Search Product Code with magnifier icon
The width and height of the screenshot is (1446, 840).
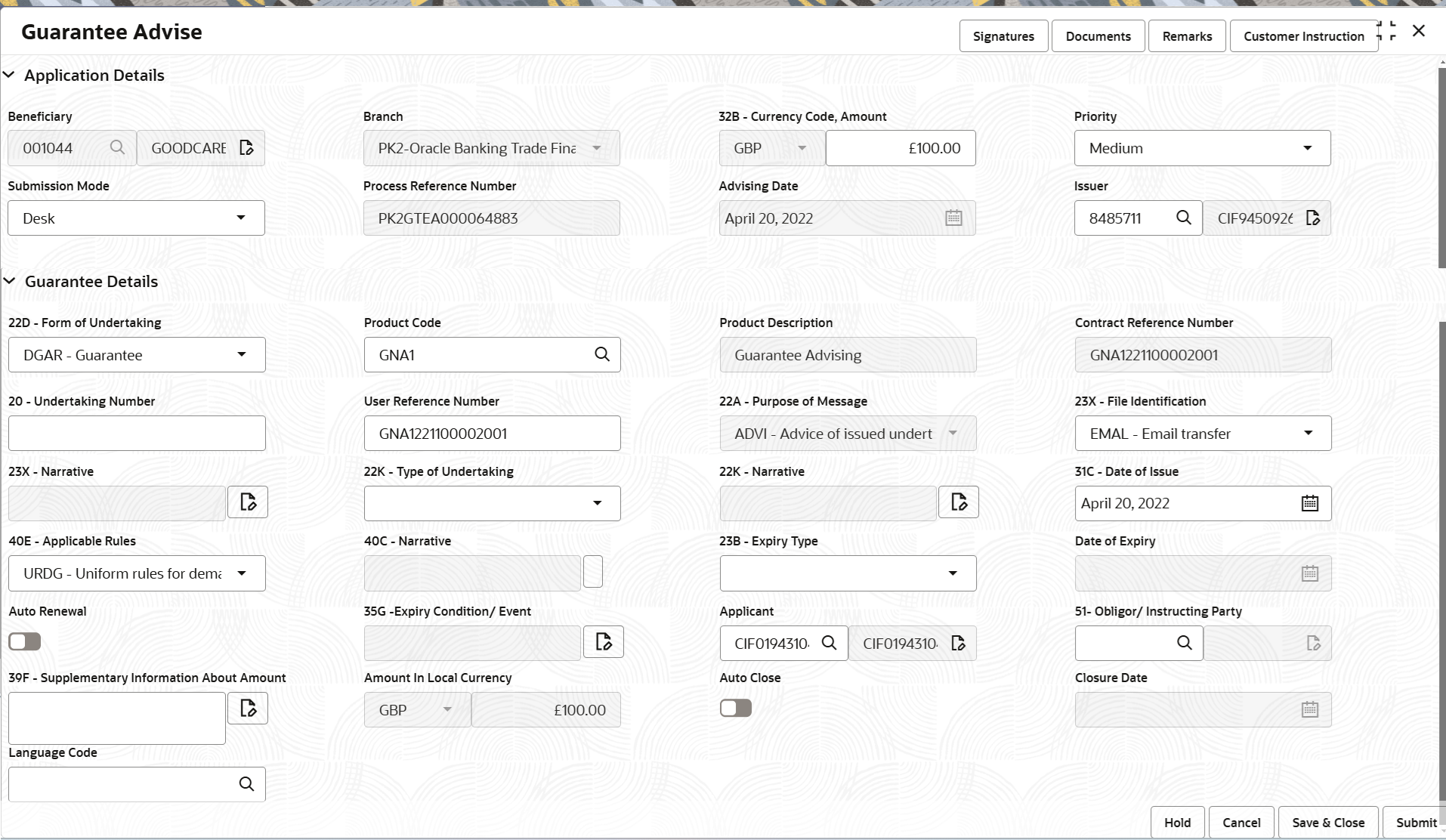(602, 354)
